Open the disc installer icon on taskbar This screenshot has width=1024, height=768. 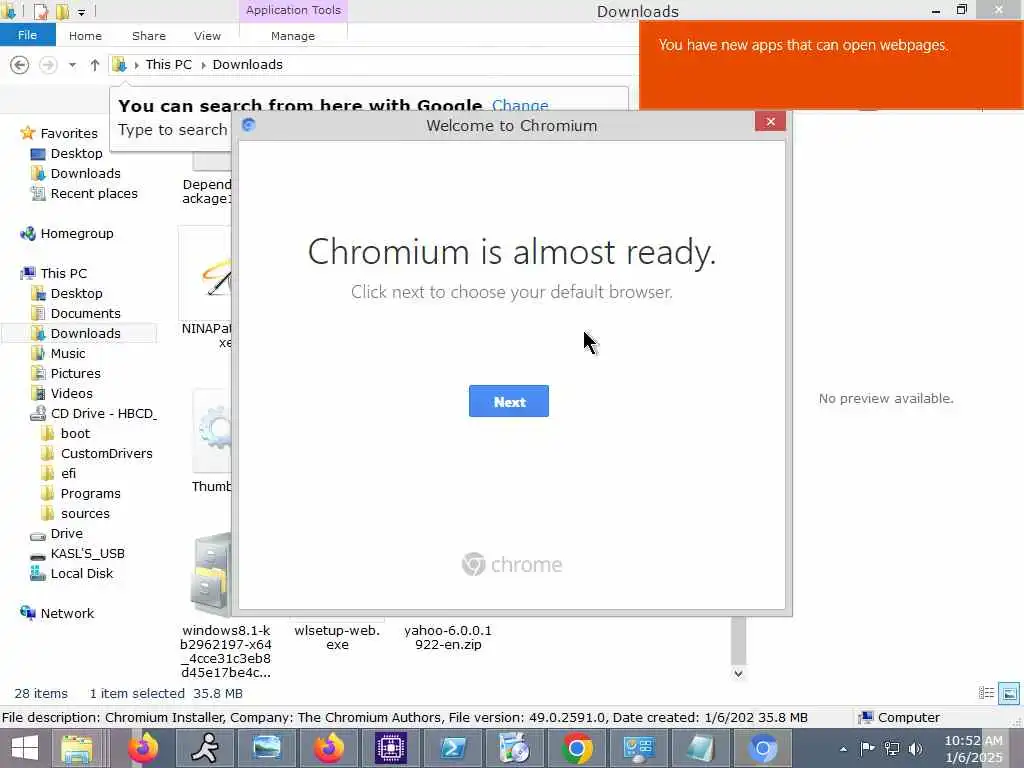point(515,748)
